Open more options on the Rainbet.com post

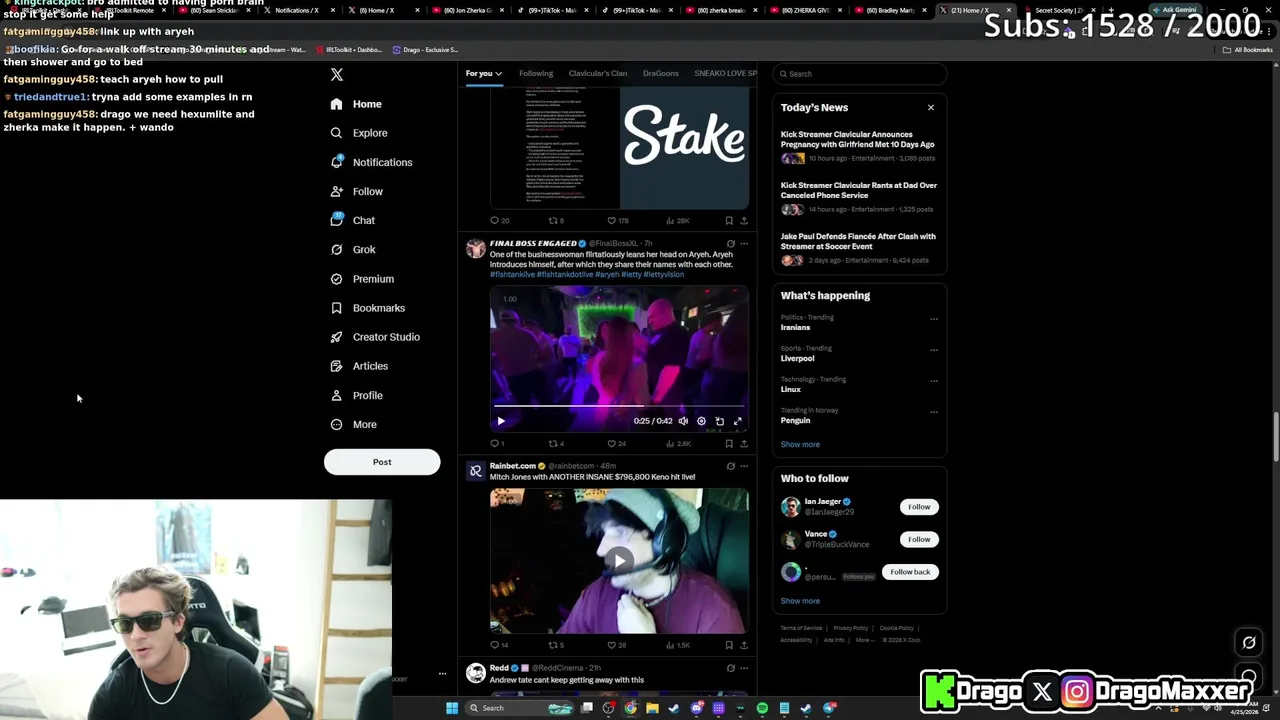(x=743, y=466)
